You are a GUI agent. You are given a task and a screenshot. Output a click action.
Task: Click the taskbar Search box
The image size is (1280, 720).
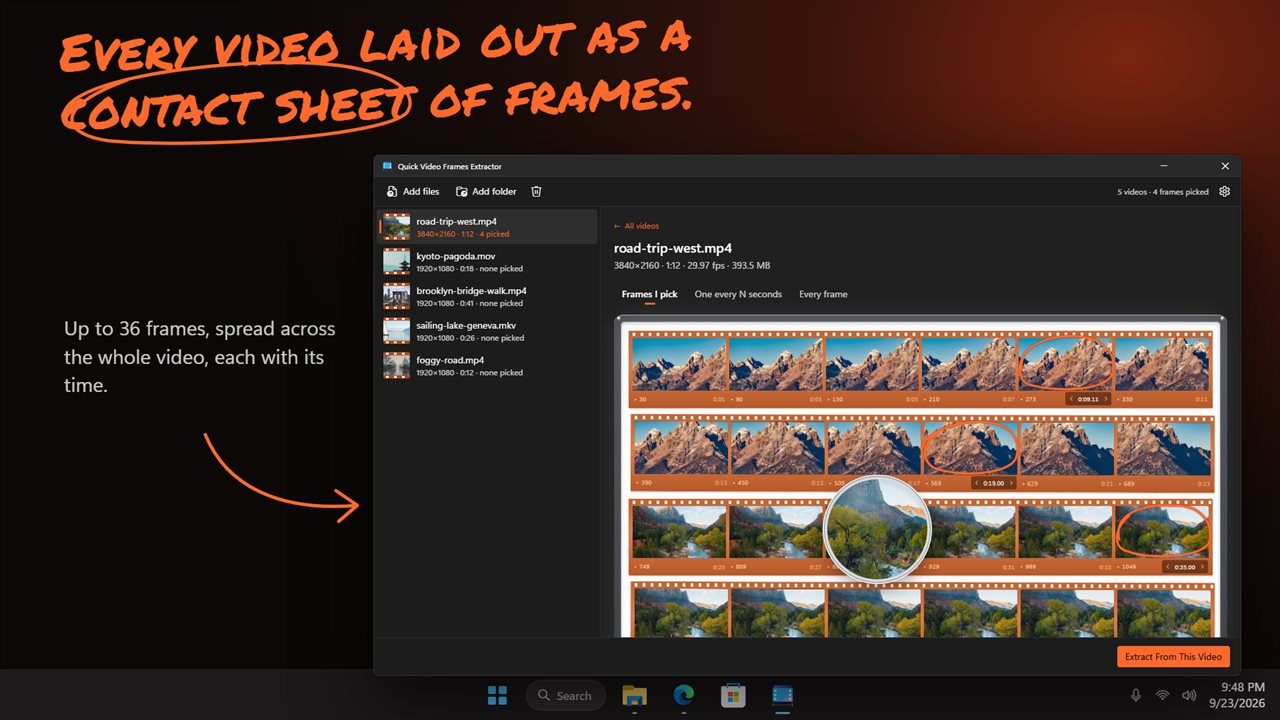pyautogui.click(x=565, y=695)
